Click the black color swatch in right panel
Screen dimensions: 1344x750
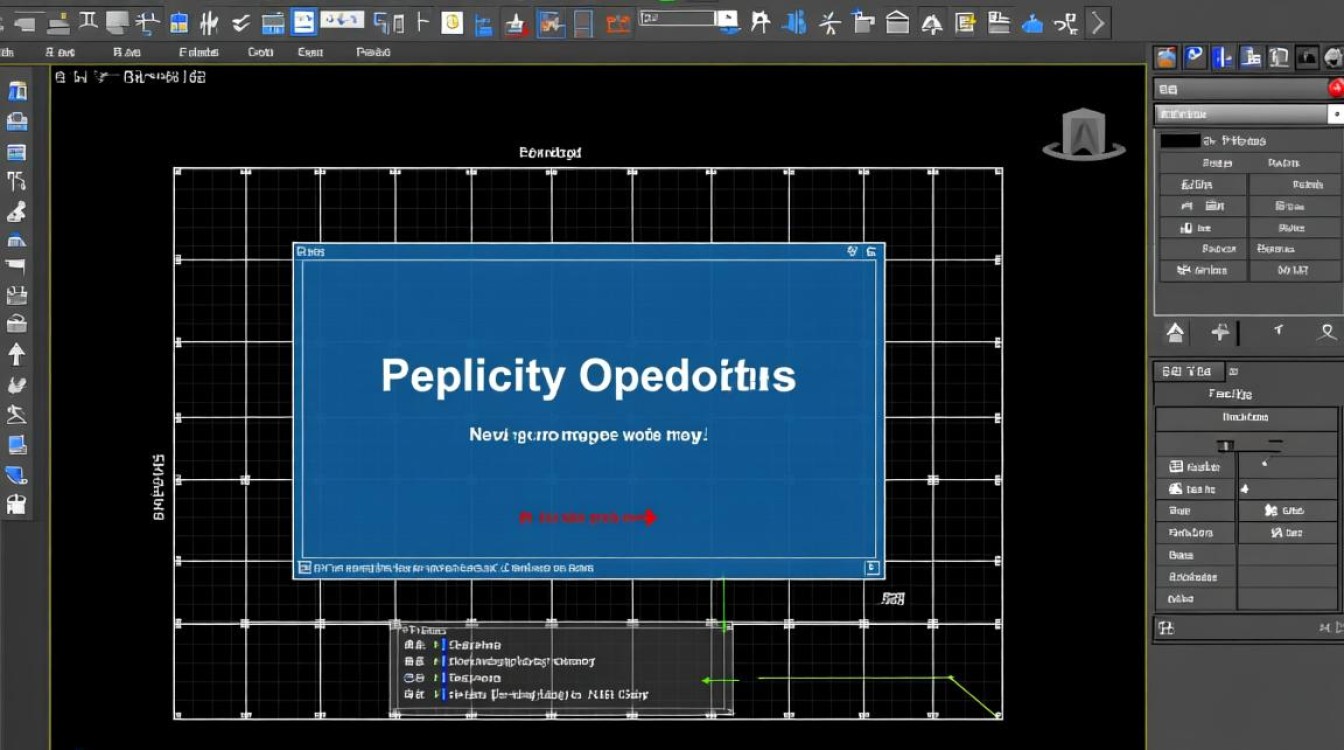1179,141
